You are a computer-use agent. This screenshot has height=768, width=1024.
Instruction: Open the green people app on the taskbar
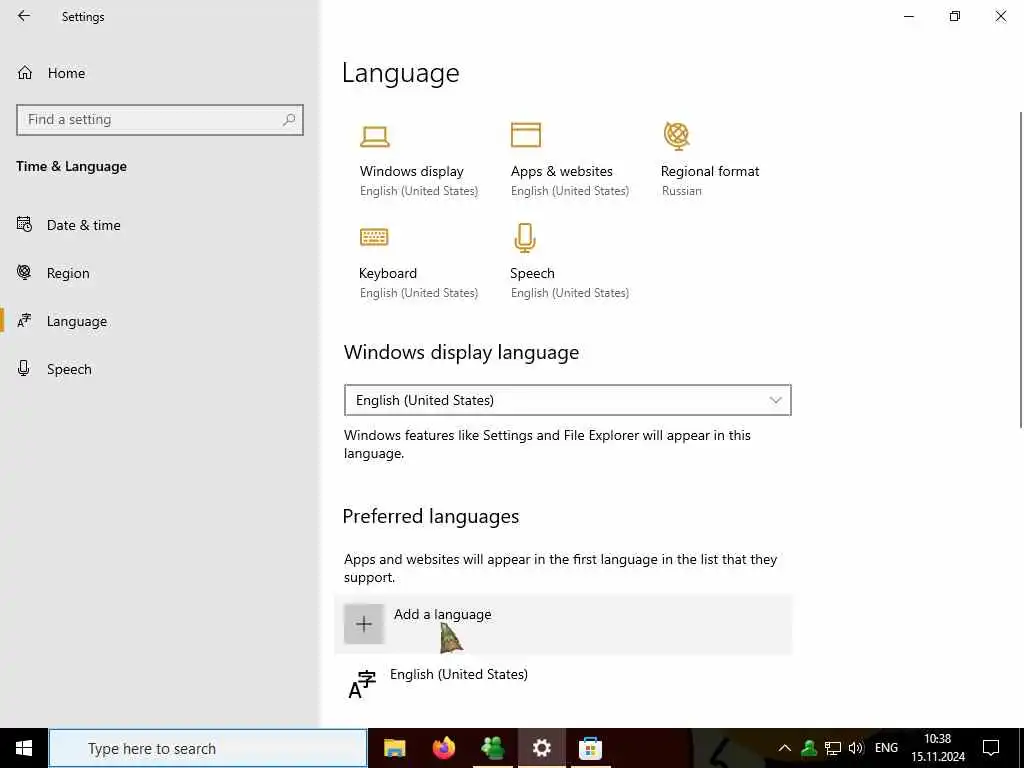(x=492, y=748)
